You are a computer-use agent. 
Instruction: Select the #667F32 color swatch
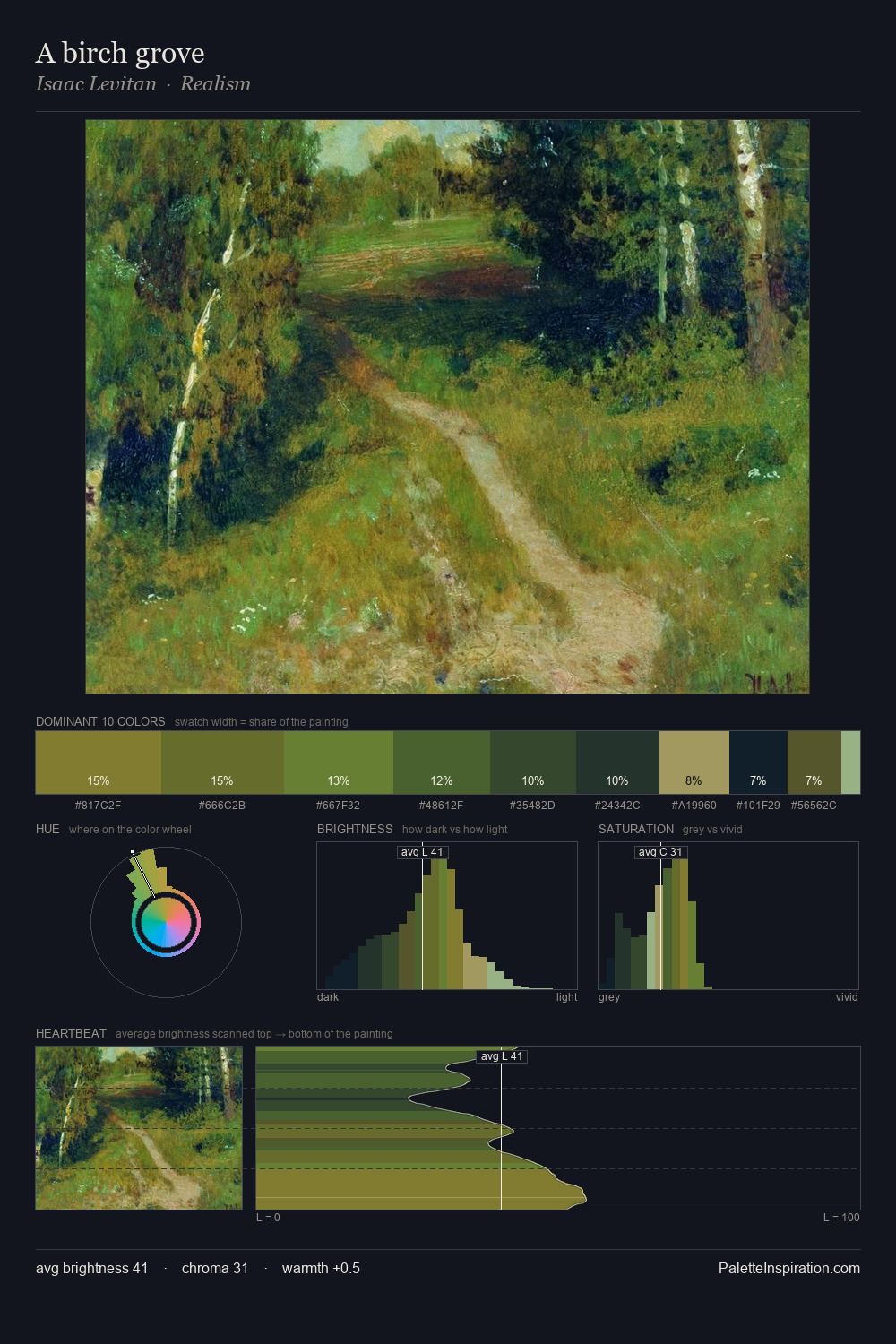(339, 762)
